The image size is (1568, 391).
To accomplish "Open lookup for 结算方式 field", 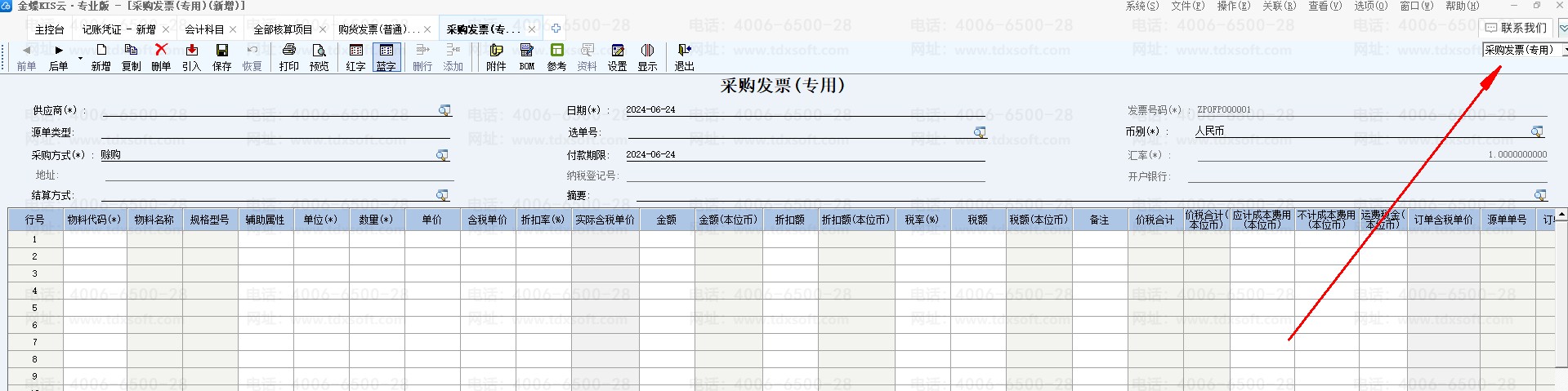I will point(442,195).
